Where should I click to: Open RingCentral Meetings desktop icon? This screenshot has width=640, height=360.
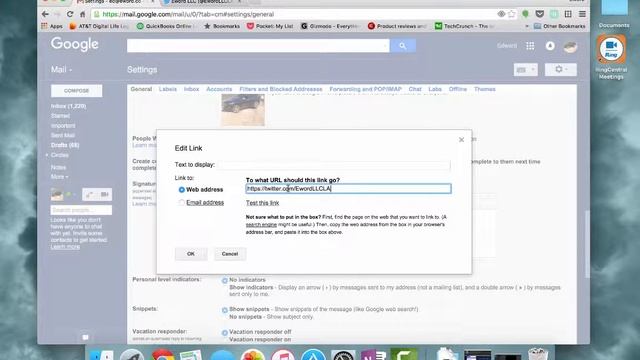click(x=611, y=57)
